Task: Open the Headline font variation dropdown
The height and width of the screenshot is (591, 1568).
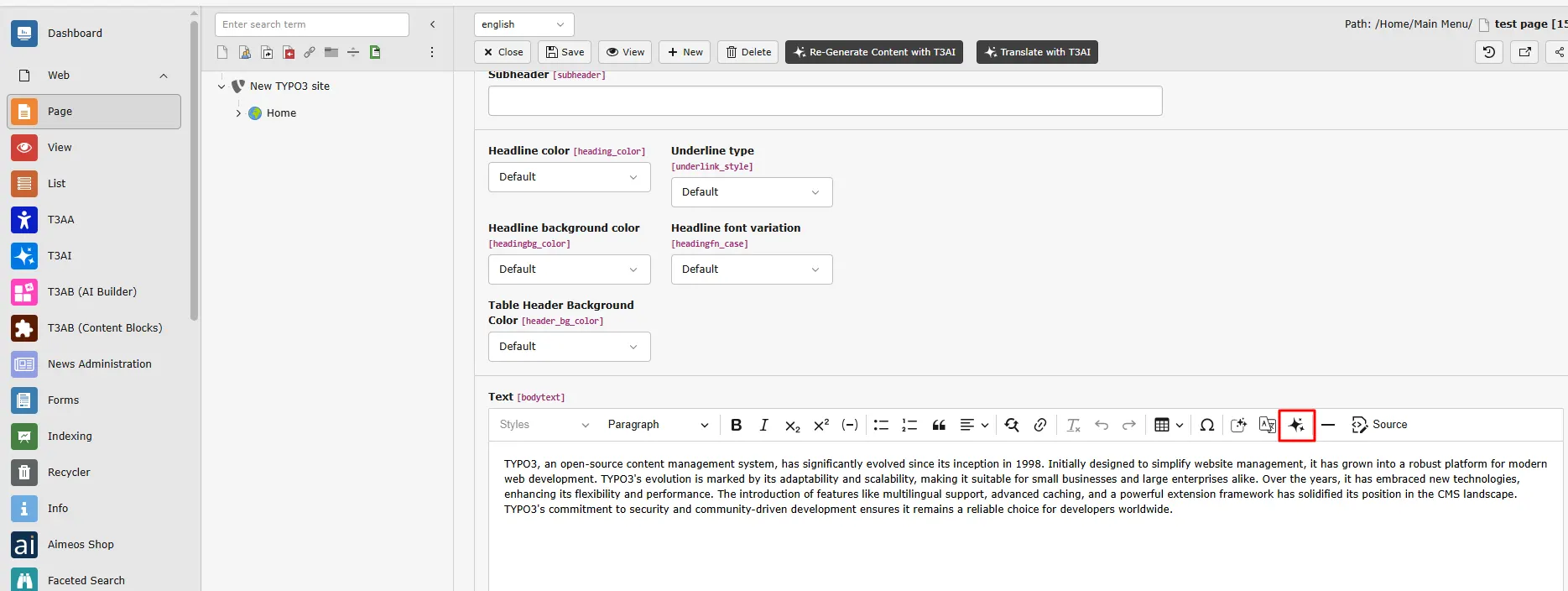Action: (752, 269)
